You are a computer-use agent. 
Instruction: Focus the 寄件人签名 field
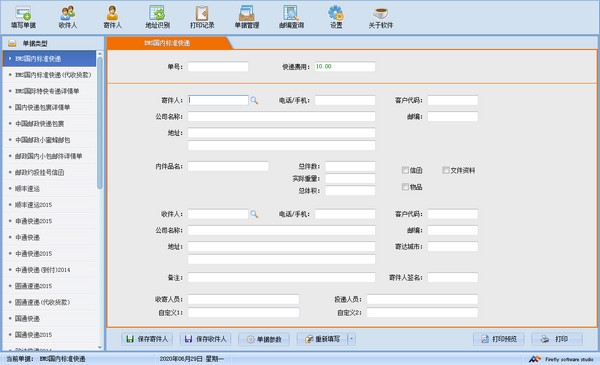point(453,277)
